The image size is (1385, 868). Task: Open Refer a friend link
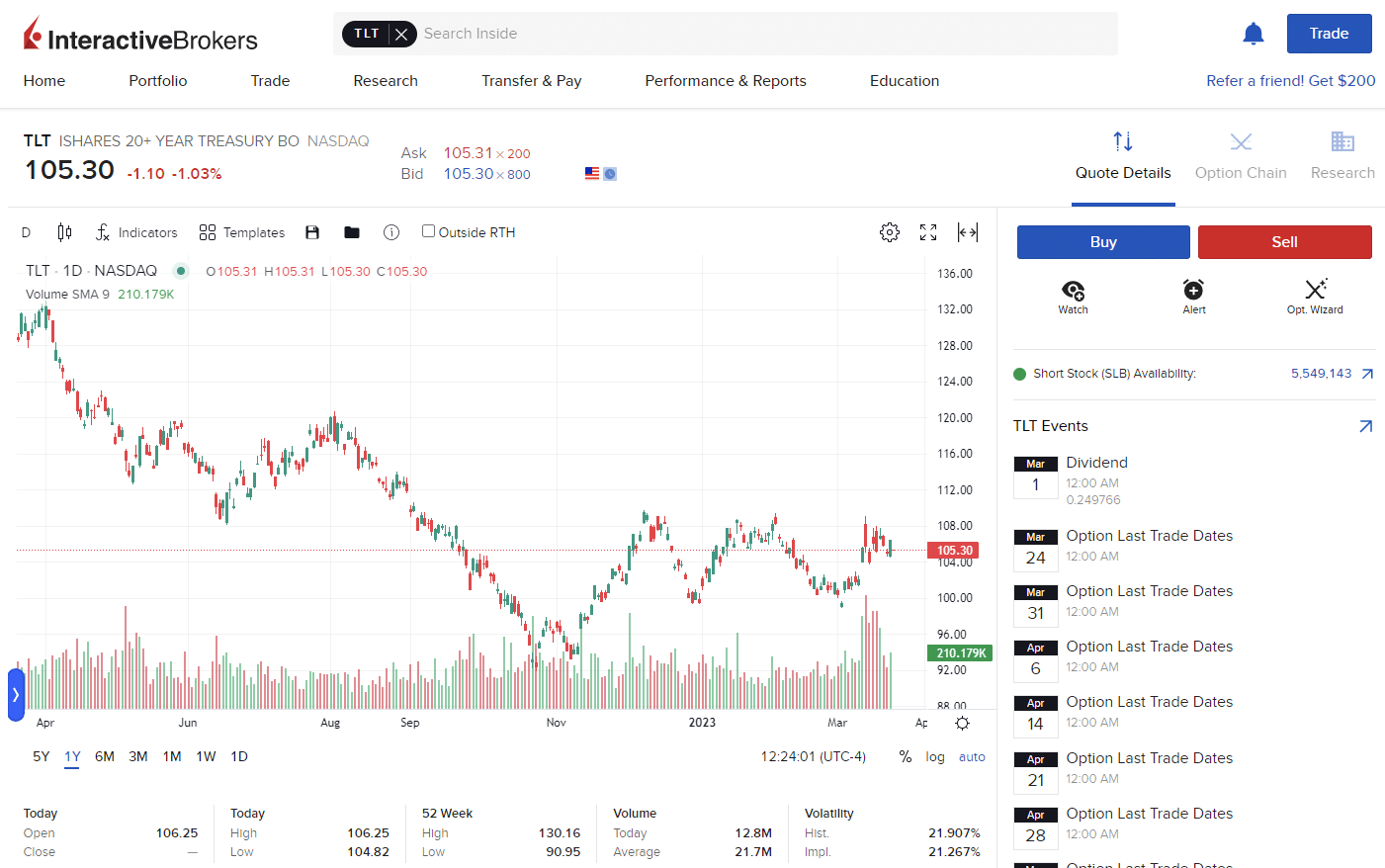(1290, 81)
